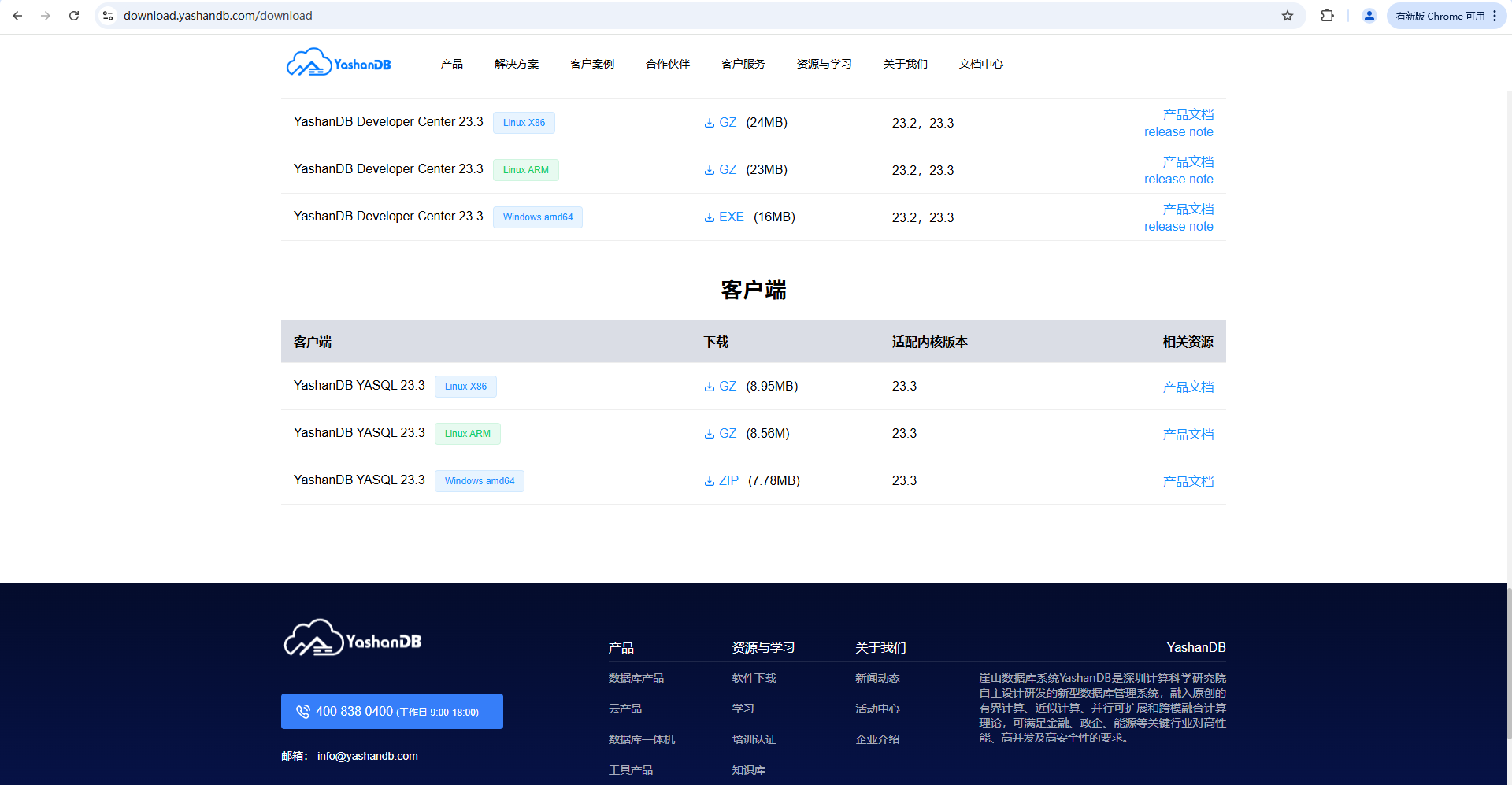Click the phone icon in the 400 hotline button
This screenshot has width=1512, height=785.
pos(302,711)
